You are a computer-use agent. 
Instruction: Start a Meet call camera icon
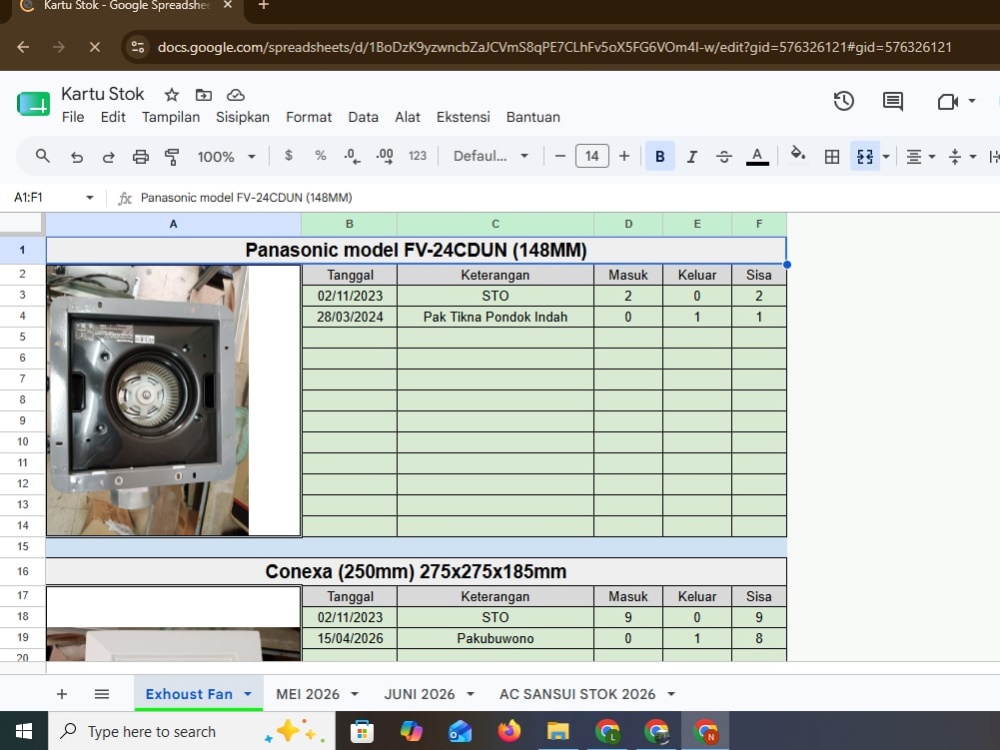[948, 101]
